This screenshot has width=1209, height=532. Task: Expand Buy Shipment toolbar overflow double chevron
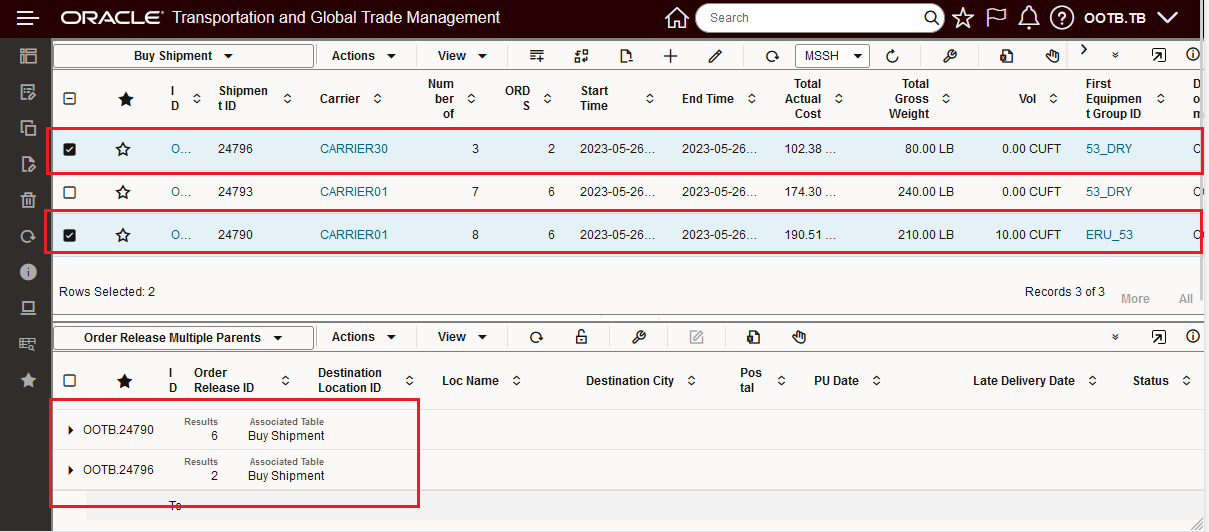tap(1115, 56)
